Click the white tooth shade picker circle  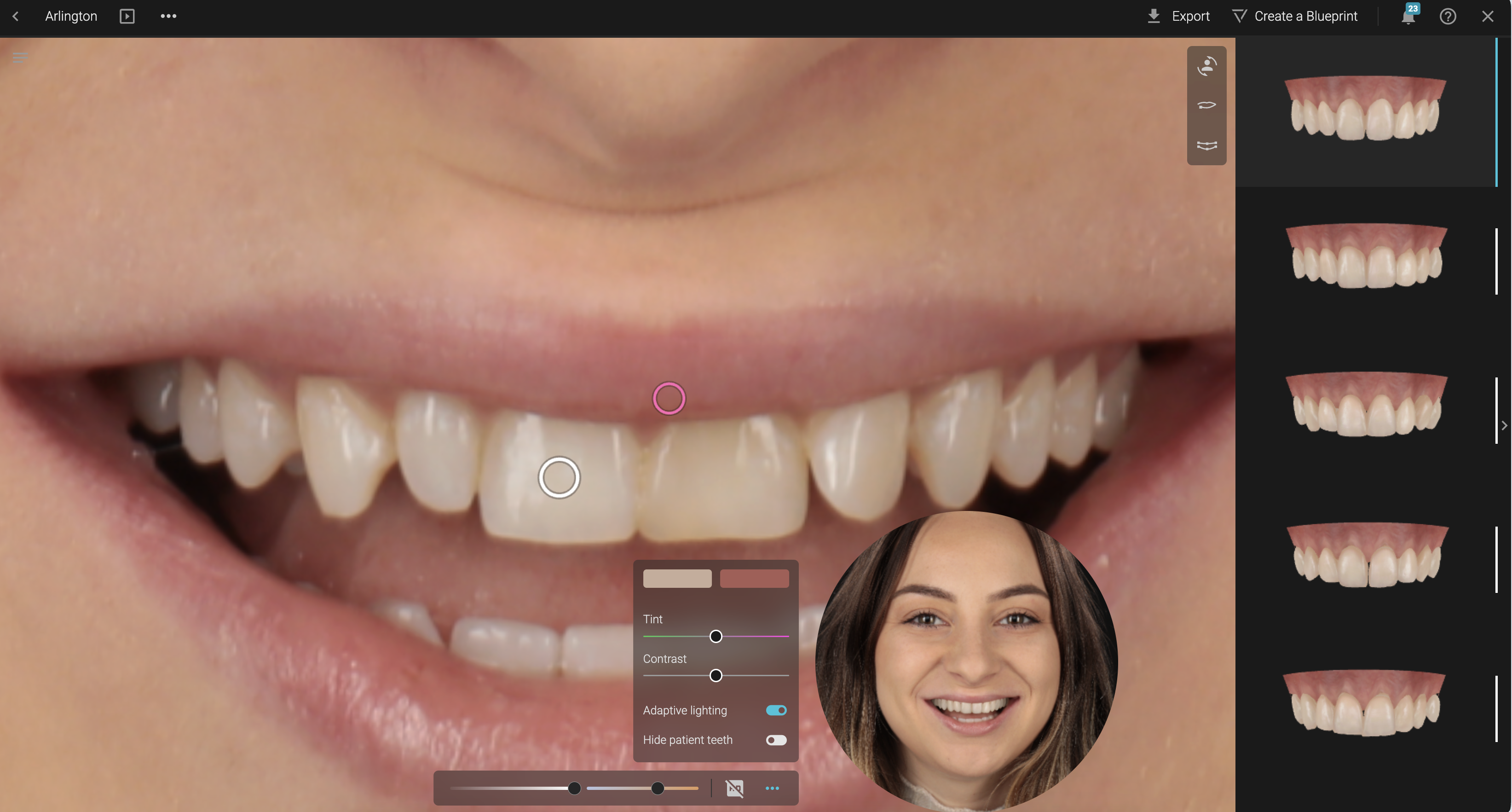coord(559,477)
